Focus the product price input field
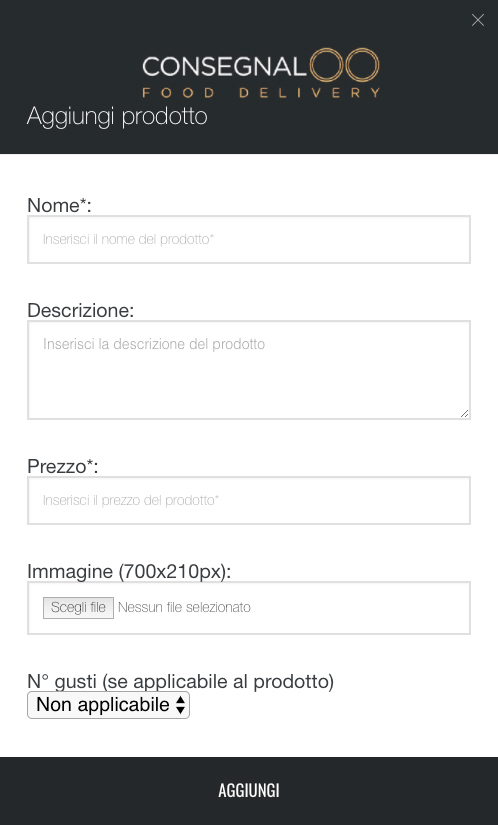 click(249, 500)
